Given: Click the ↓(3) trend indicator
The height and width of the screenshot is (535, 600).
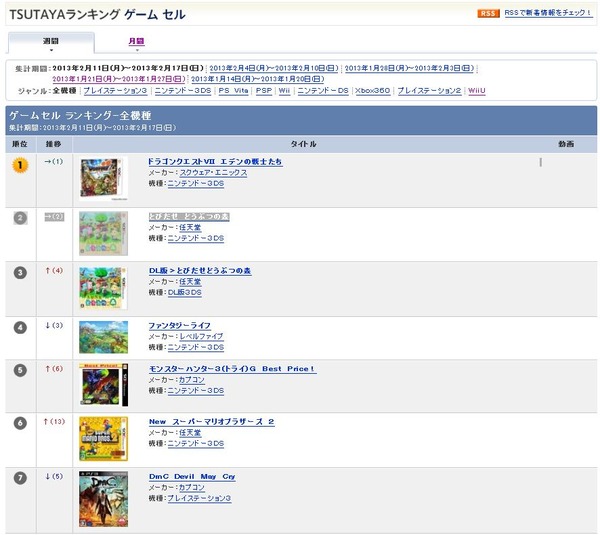Looking at the screenshot, I should (x=54, y=325).
